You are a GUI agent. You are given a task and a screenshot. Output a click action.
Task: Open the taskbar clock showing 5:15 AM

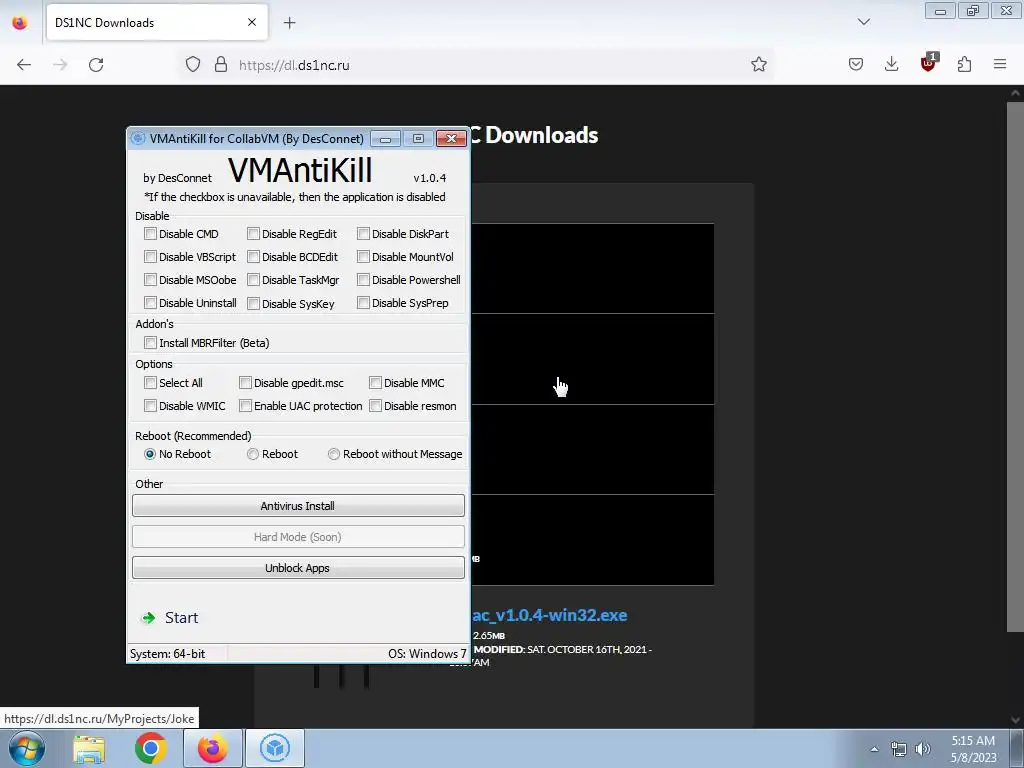click(x=973, y=749)
